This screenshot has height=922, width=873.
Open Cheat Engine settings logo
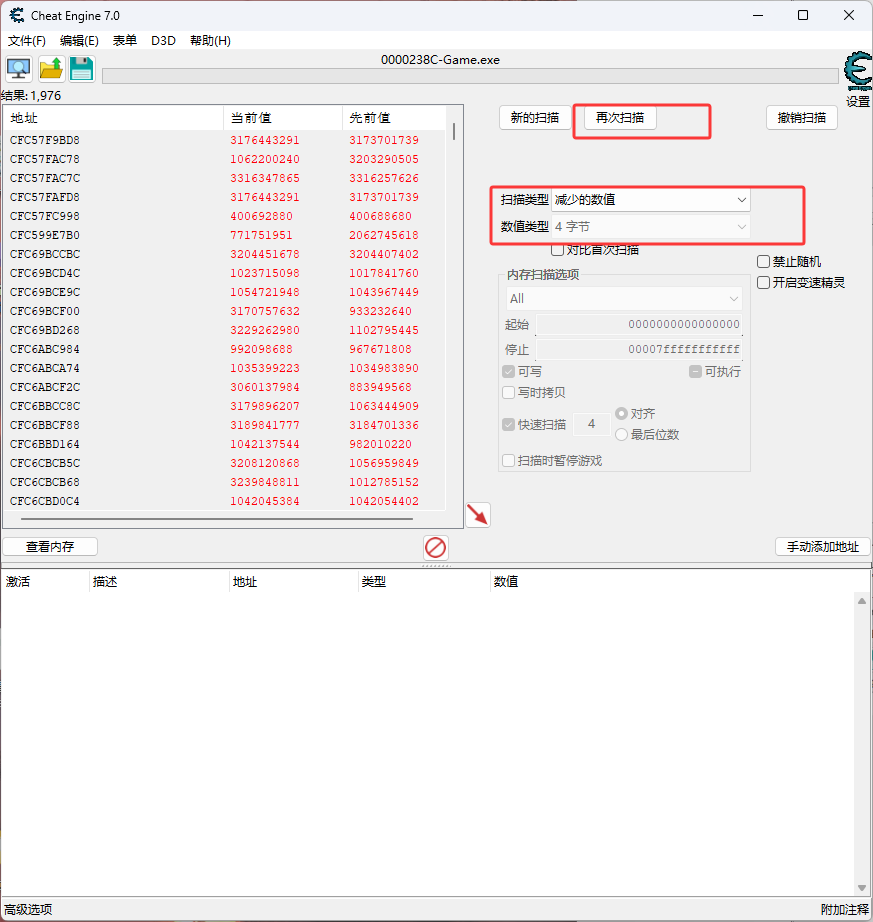(858, 71)
